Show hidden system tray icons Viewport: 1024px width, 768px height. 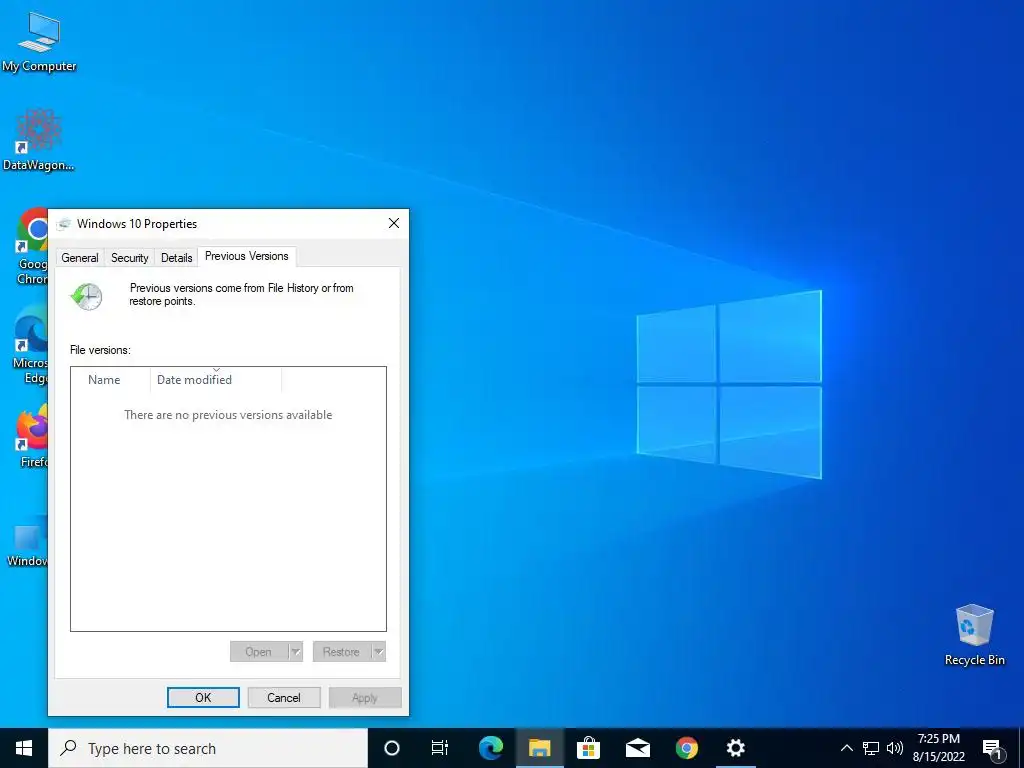[x=846, y=748]
